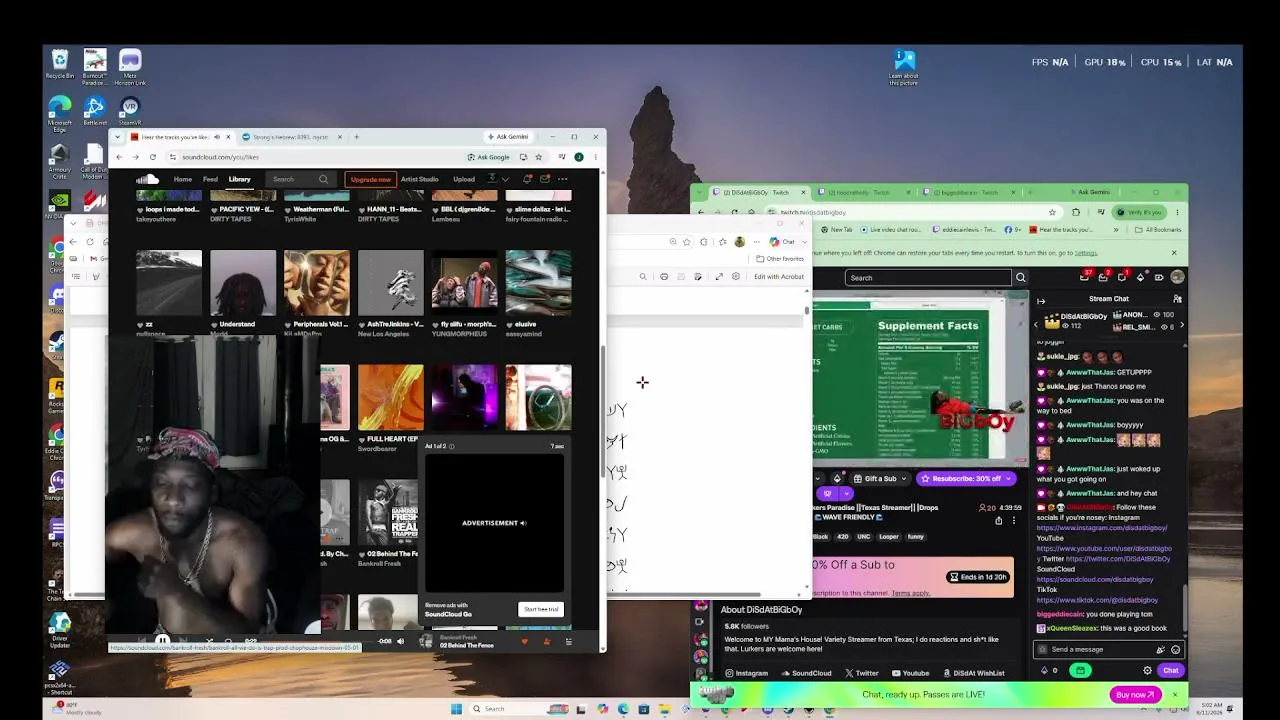This screenshot has height=720, width=1280.
Task: Click the Twitch Search input field
Action: 928,278
